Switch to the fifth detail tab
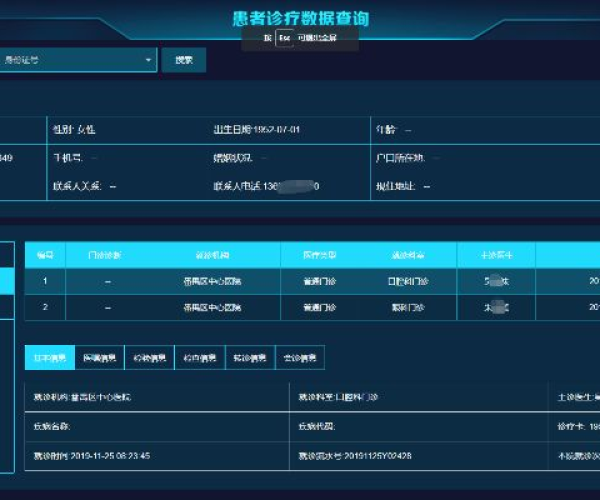The image size is (600, 500). click(x=250, y=358)
